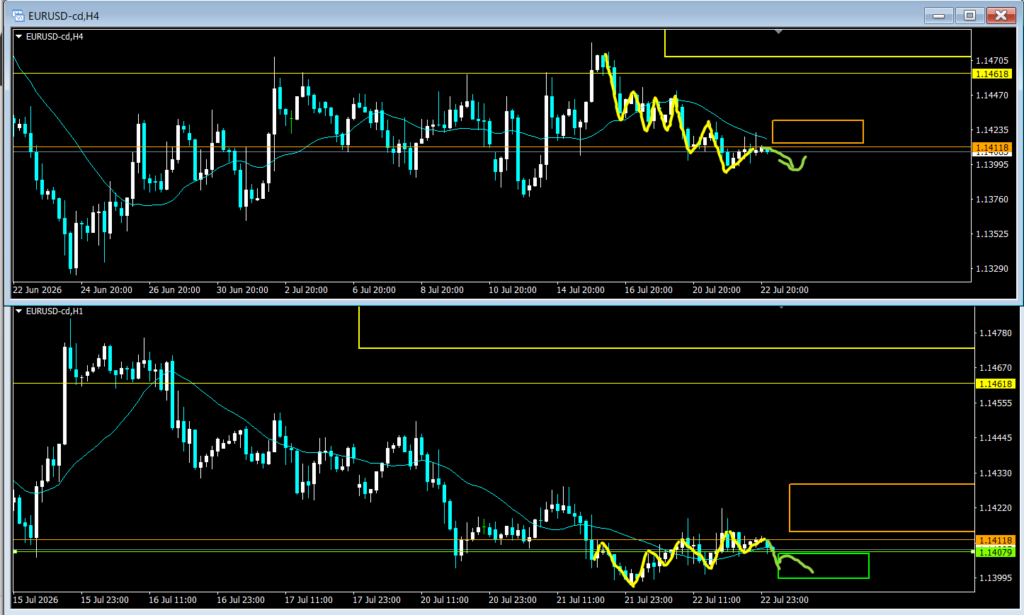Screen dimensions: 1024x615
Task: Click the 1.14445 value on the H1 price scale
Action: click(x=995, y=437)
